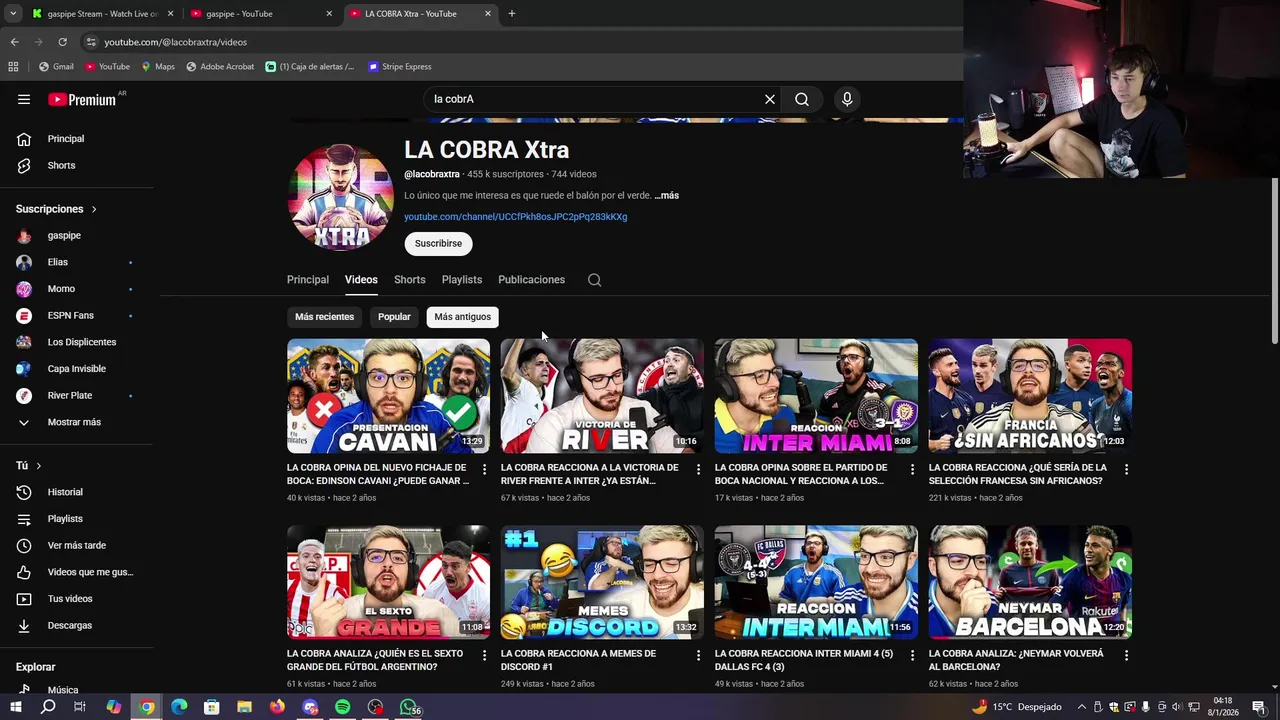
Task: Open the youtube.com/channel link
Action: (515, 217)
